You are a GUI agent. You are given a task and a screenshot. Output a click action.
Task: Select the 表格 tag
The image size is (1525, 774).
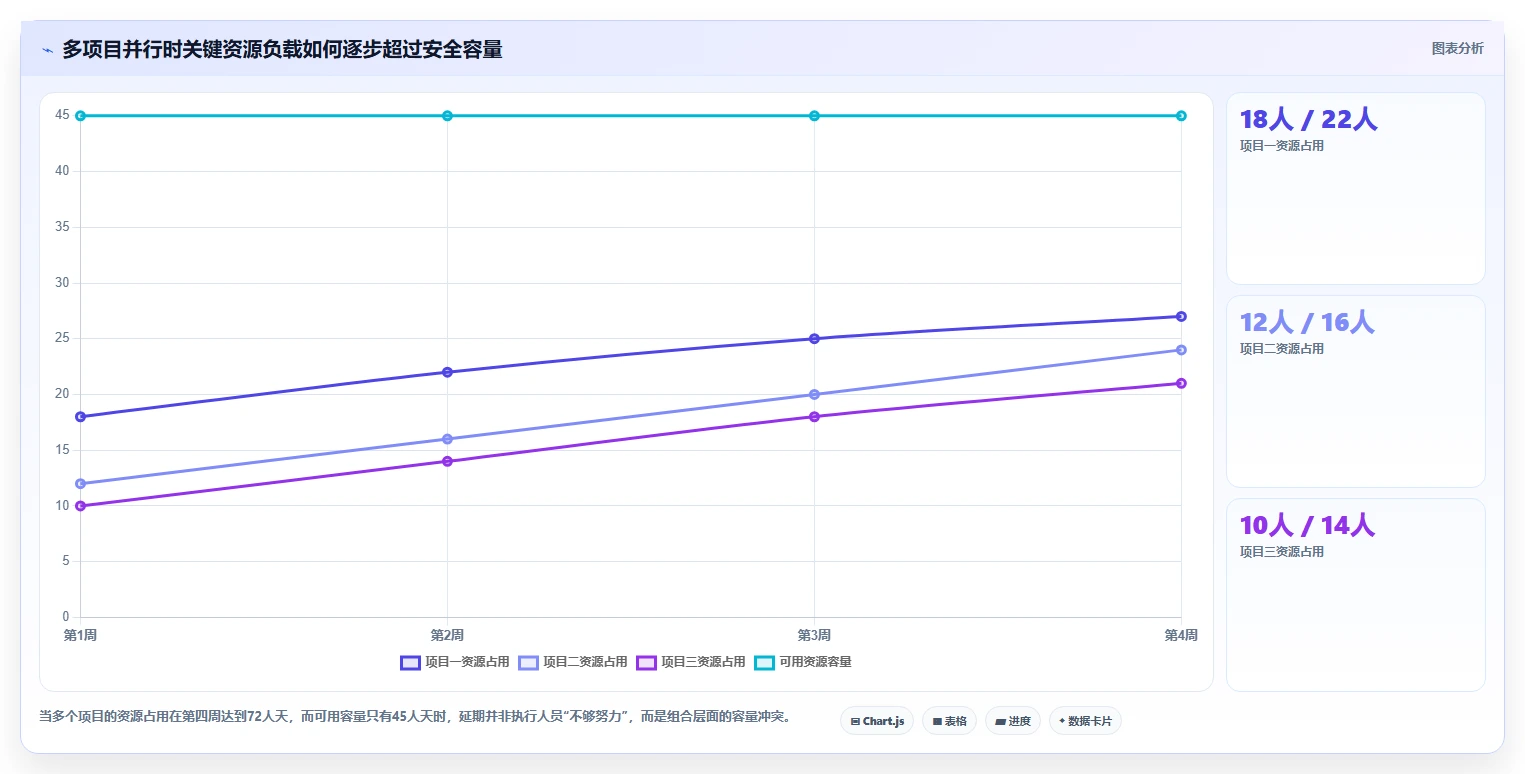(949, 721)
